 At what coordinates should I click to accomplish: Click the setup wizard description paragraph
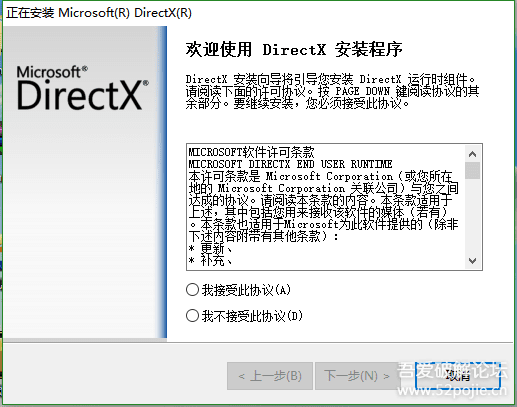coord(332,91)
